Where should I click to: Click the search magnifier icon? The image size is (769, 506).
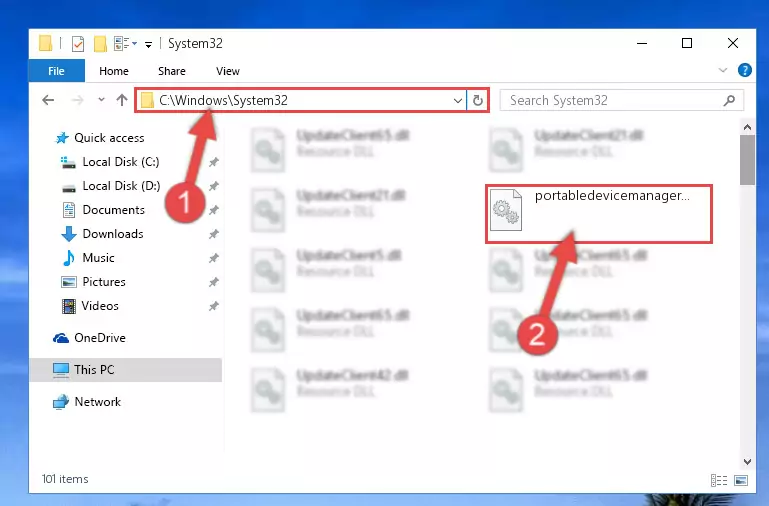[729, 101]
